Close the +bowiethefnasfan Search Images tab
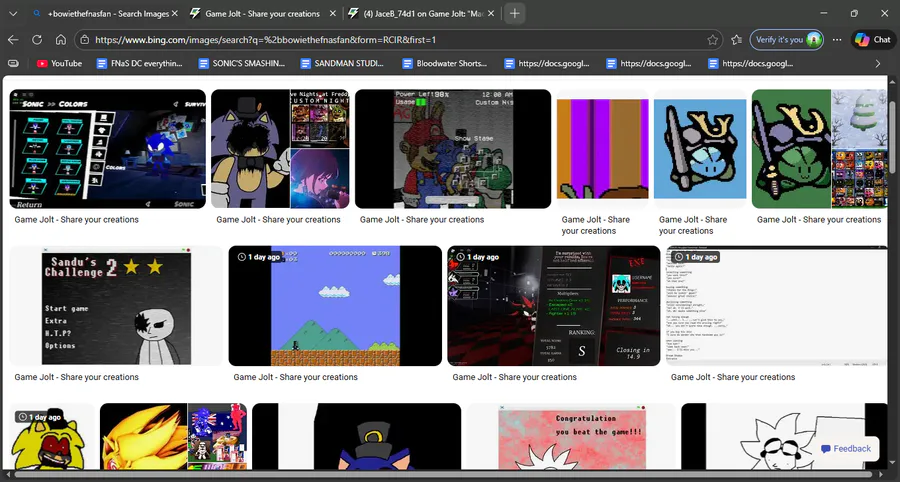 pos(174,13)
